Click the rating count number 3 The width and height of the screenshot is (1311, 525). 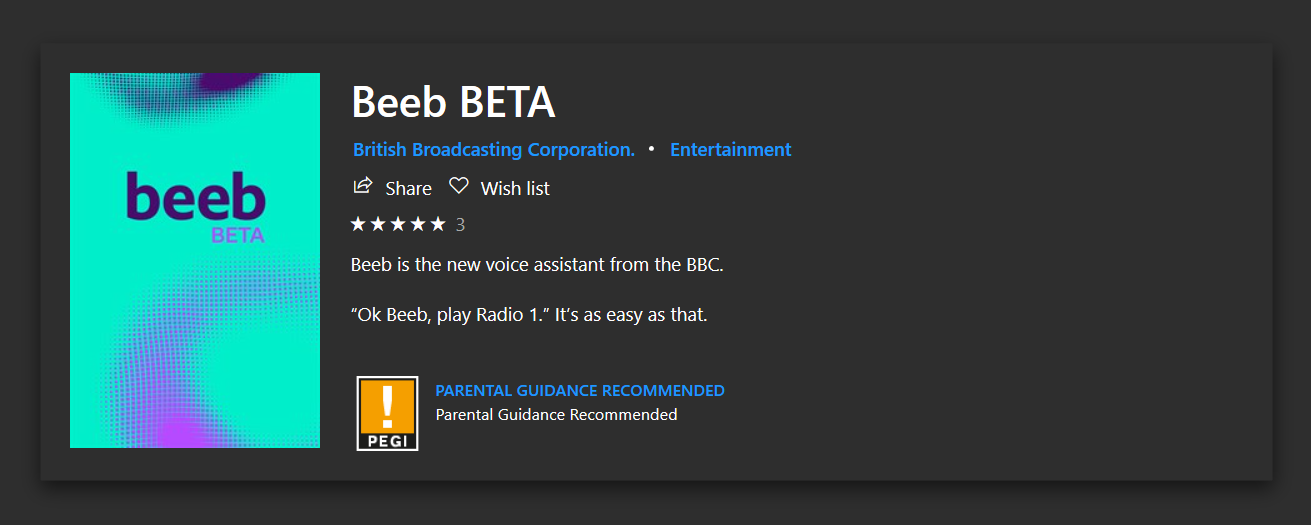460,225
